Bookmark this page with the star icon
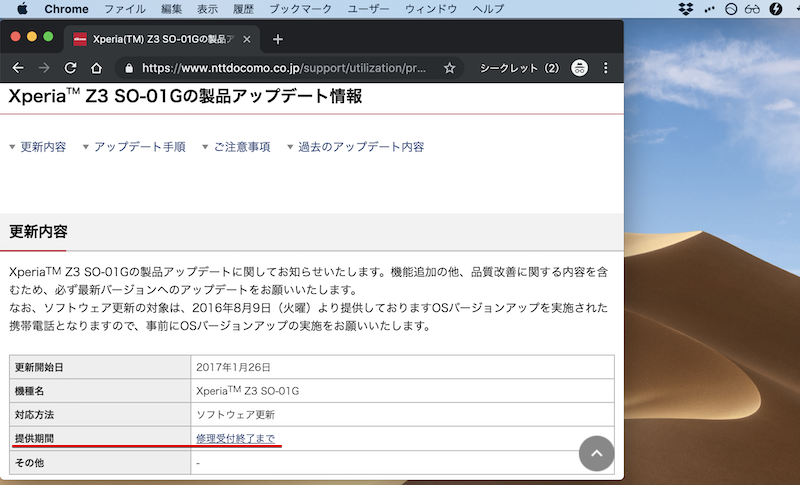Screen dimensions: 800x485 pos(450,69)
